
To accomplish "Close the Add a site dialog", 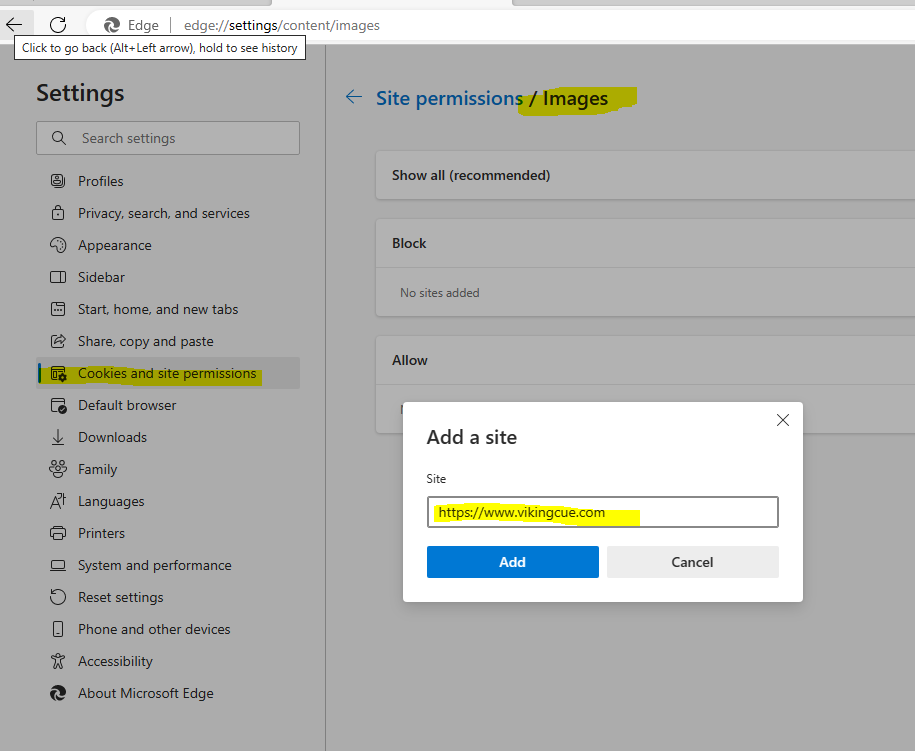I will click(x=783, y=421).
